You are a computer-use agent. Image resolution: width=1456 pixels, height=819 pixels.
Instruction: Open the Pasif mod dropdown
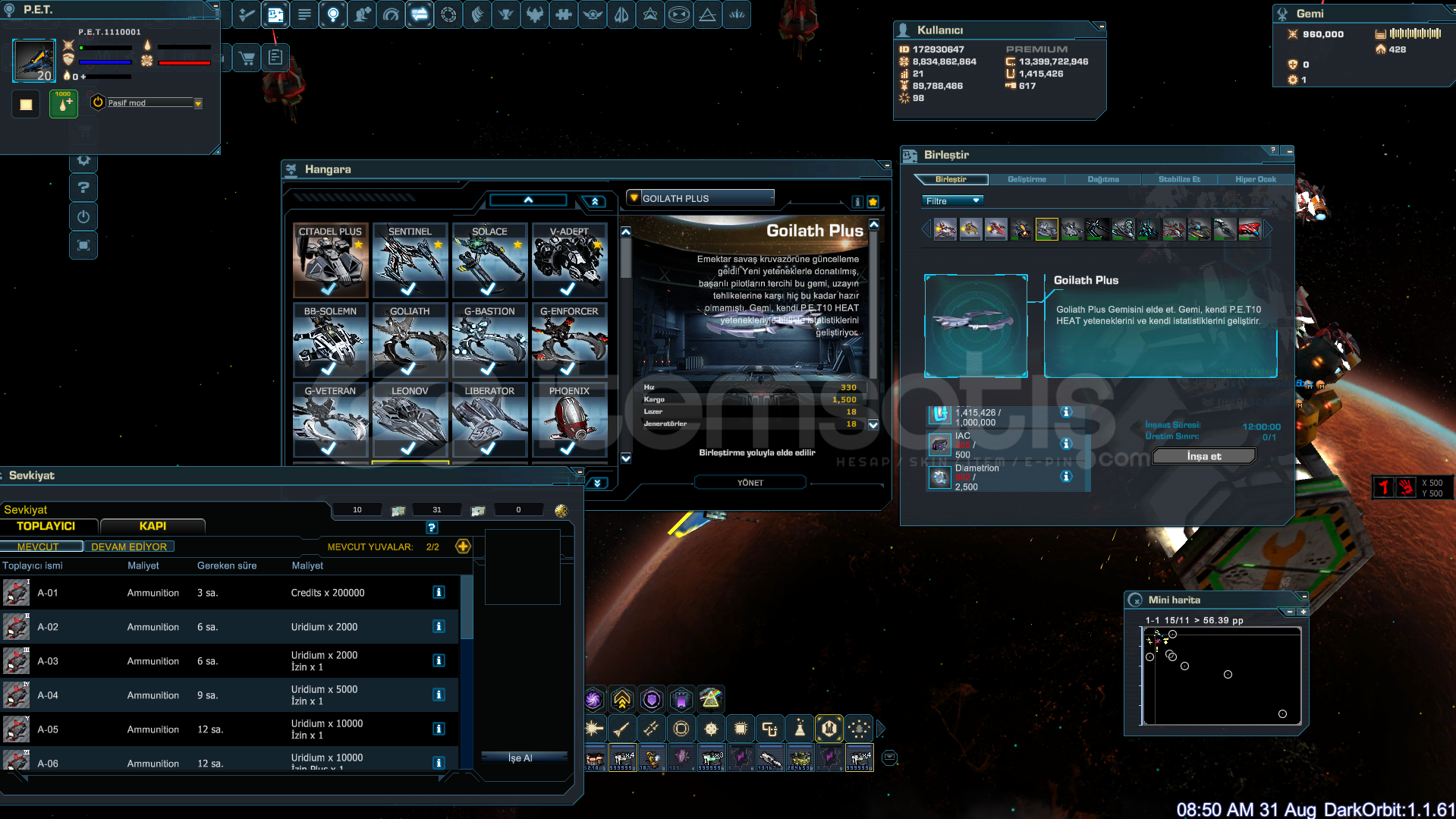coord(198,103)
